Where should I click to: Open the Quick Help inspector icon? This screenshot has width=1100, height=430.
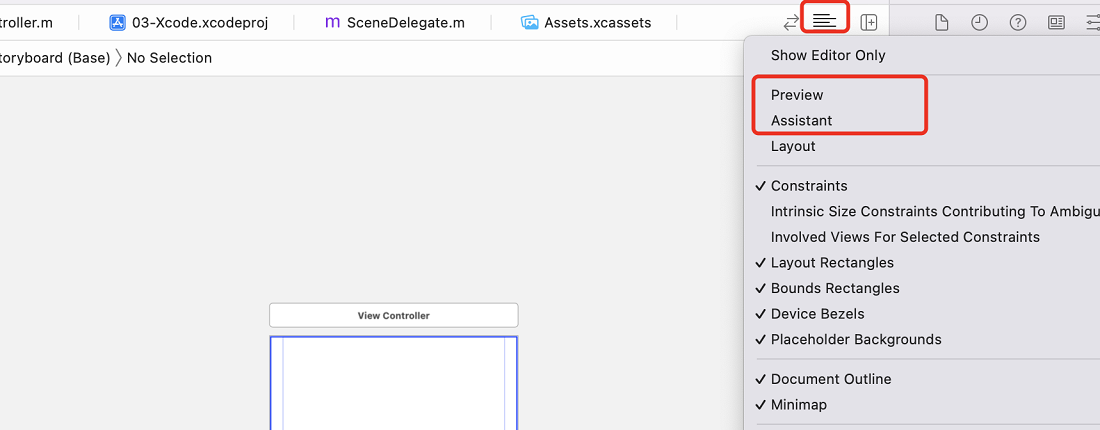click(x=1018, y=22)
